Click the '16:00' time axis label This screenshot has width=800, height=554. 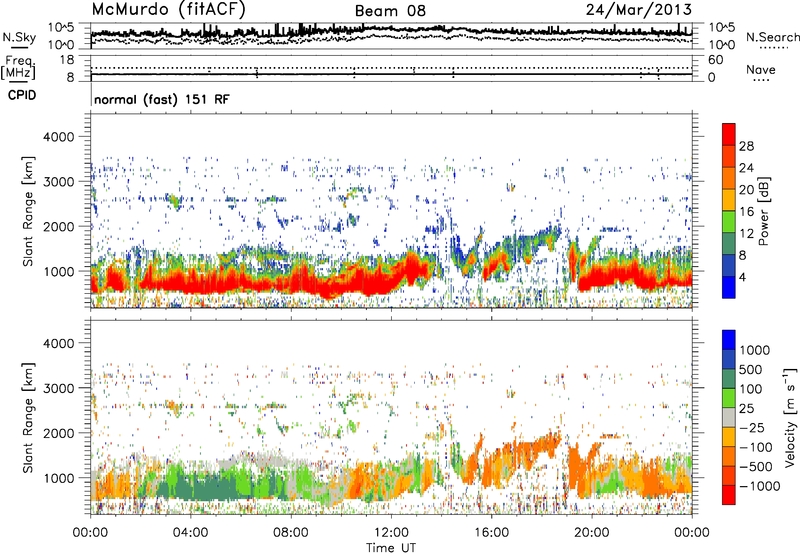coord(491,533)
